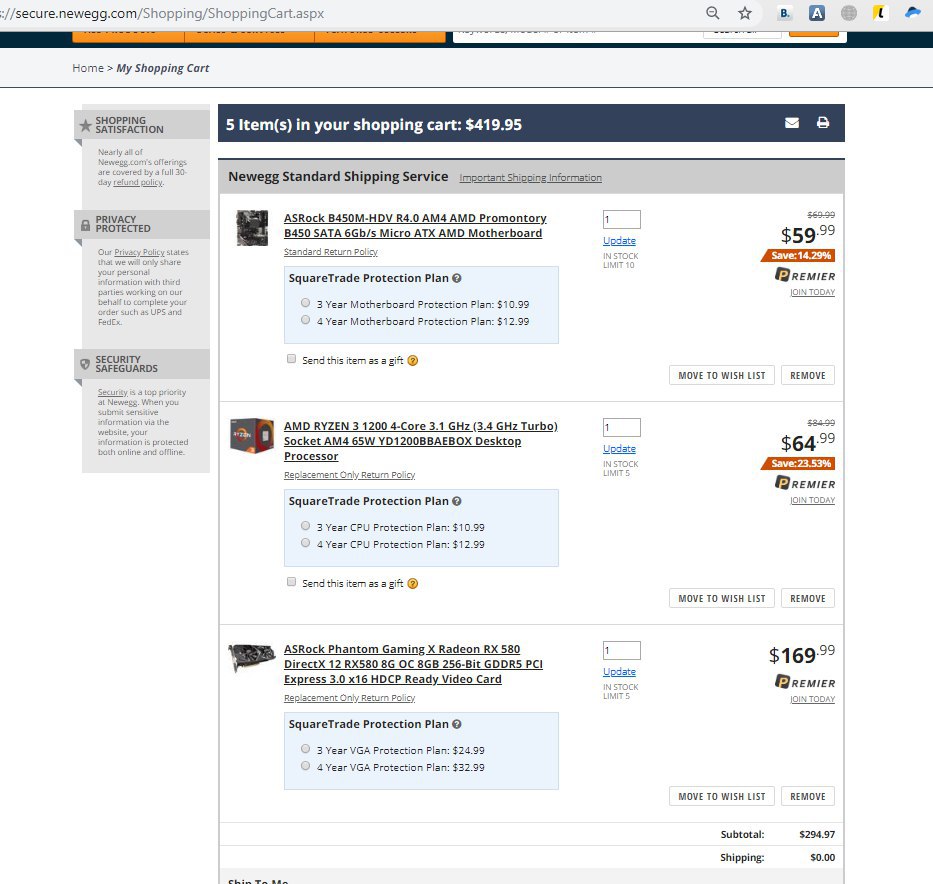Edit the Ryzen processor quantity field

[x=621, y=428]
